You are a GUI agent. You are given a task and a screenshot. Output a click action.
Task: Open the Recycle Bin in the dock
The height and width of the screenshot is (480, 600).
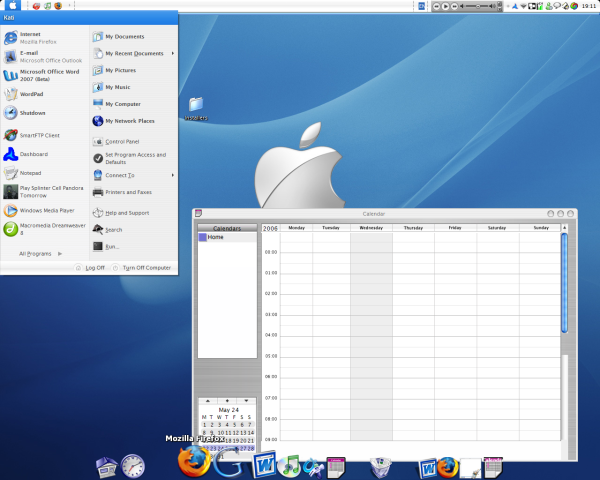coord(380,467)
